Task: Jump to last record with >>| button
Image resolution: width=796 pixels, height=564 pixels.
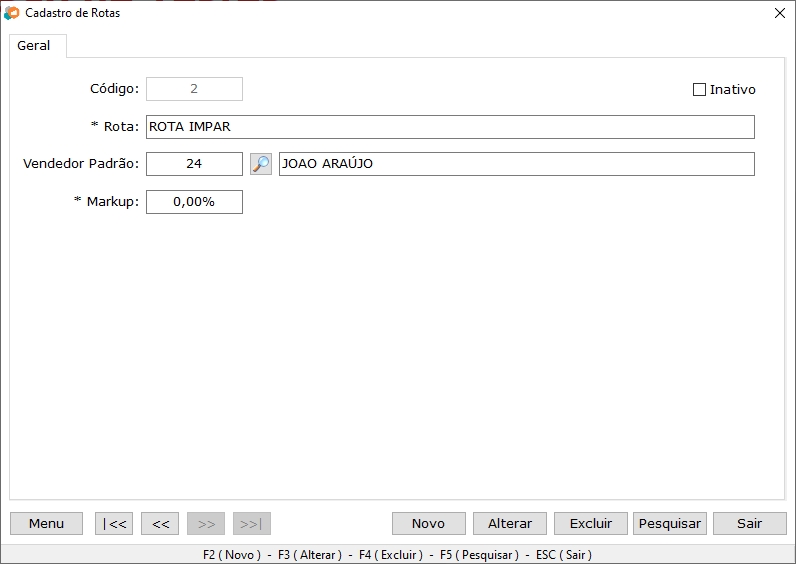Action: point(252,523)
